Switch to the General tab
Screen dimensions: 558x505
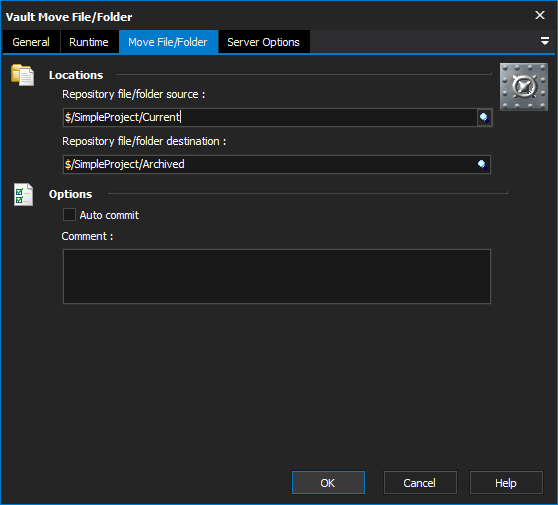point(31,42)
